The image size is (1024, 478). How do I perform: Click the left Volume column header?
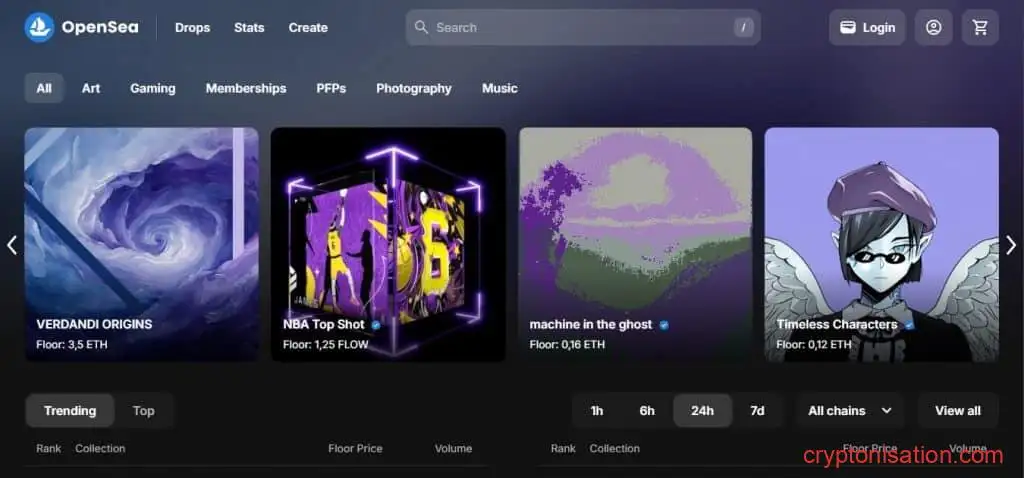(453, 449)
